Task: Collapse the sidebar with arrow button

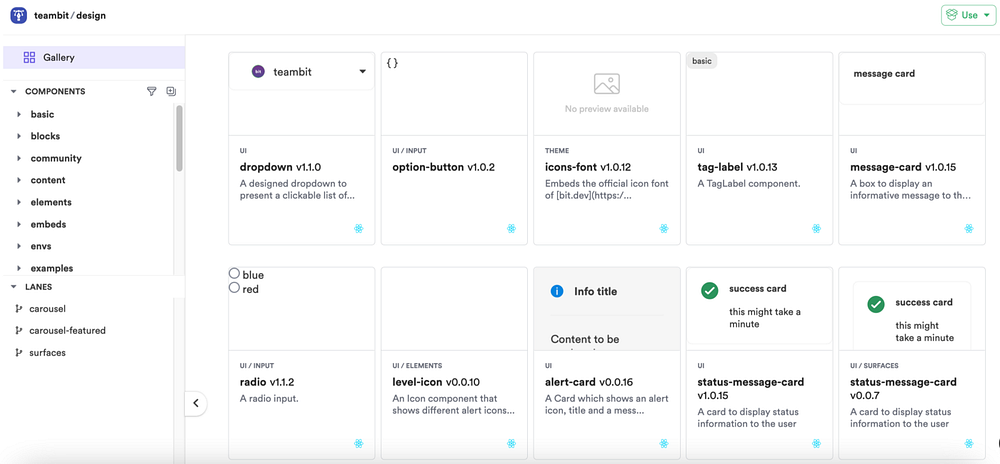Action: tap(196, 403)
